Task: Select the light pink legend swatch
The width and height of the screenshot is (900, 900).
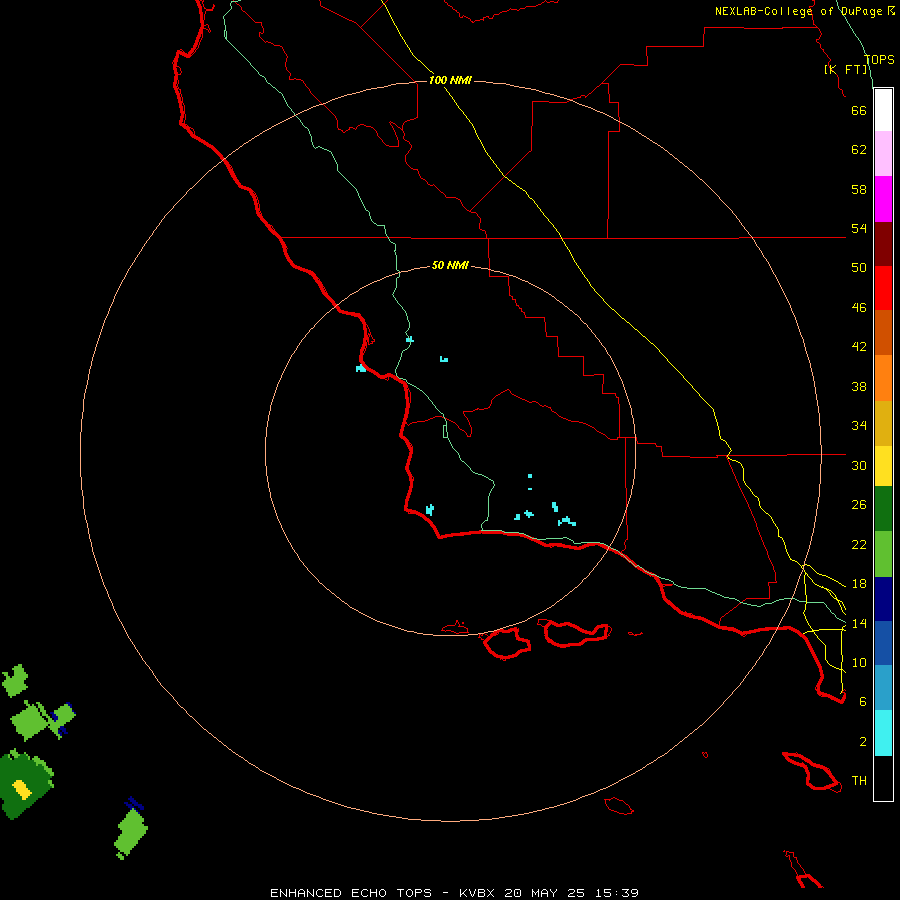Action: pyautogui.click(x=883, y=154)
